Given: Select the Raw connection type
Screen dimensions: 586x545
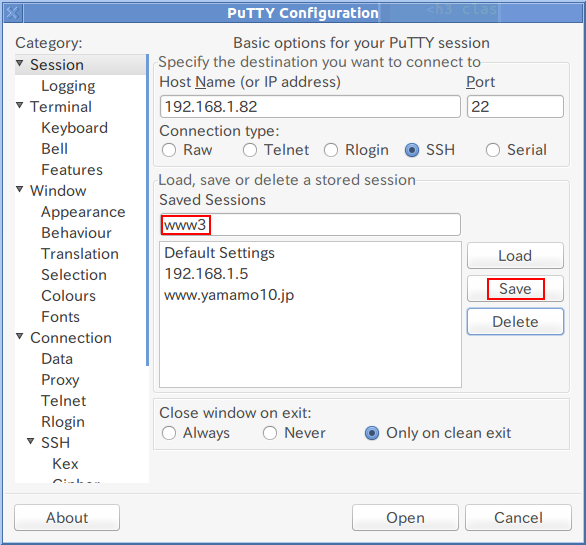Looking at the screenshot, I should [169, 150].
